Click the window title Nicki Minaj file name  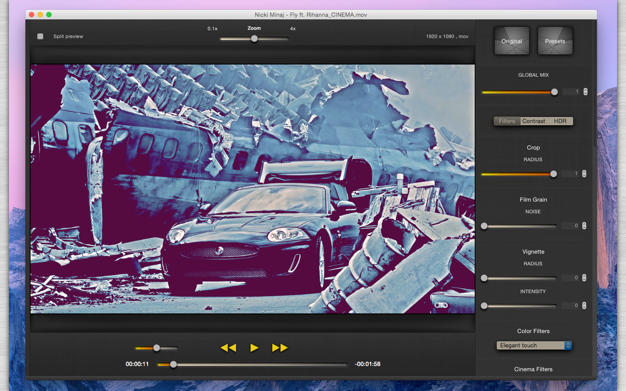311,15
